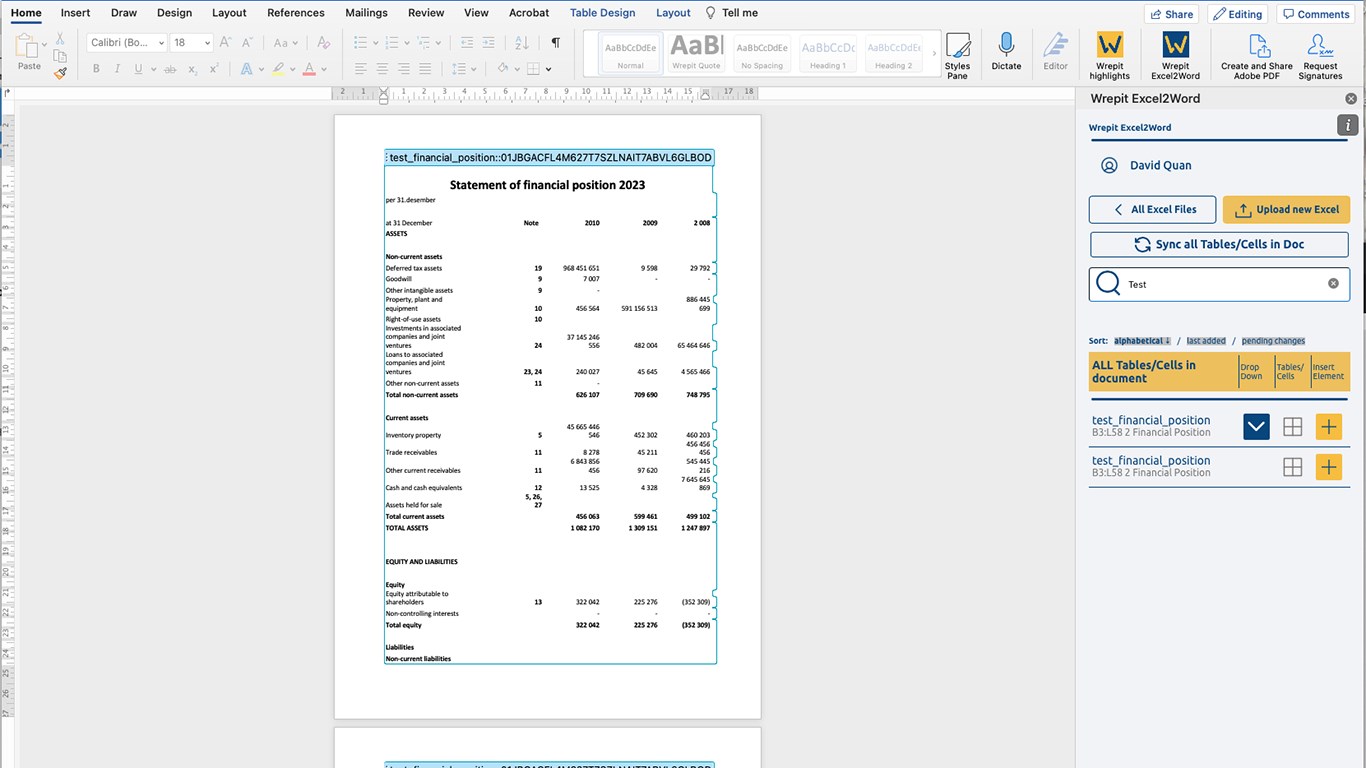Toggle Italic formatting

point(117,69)
